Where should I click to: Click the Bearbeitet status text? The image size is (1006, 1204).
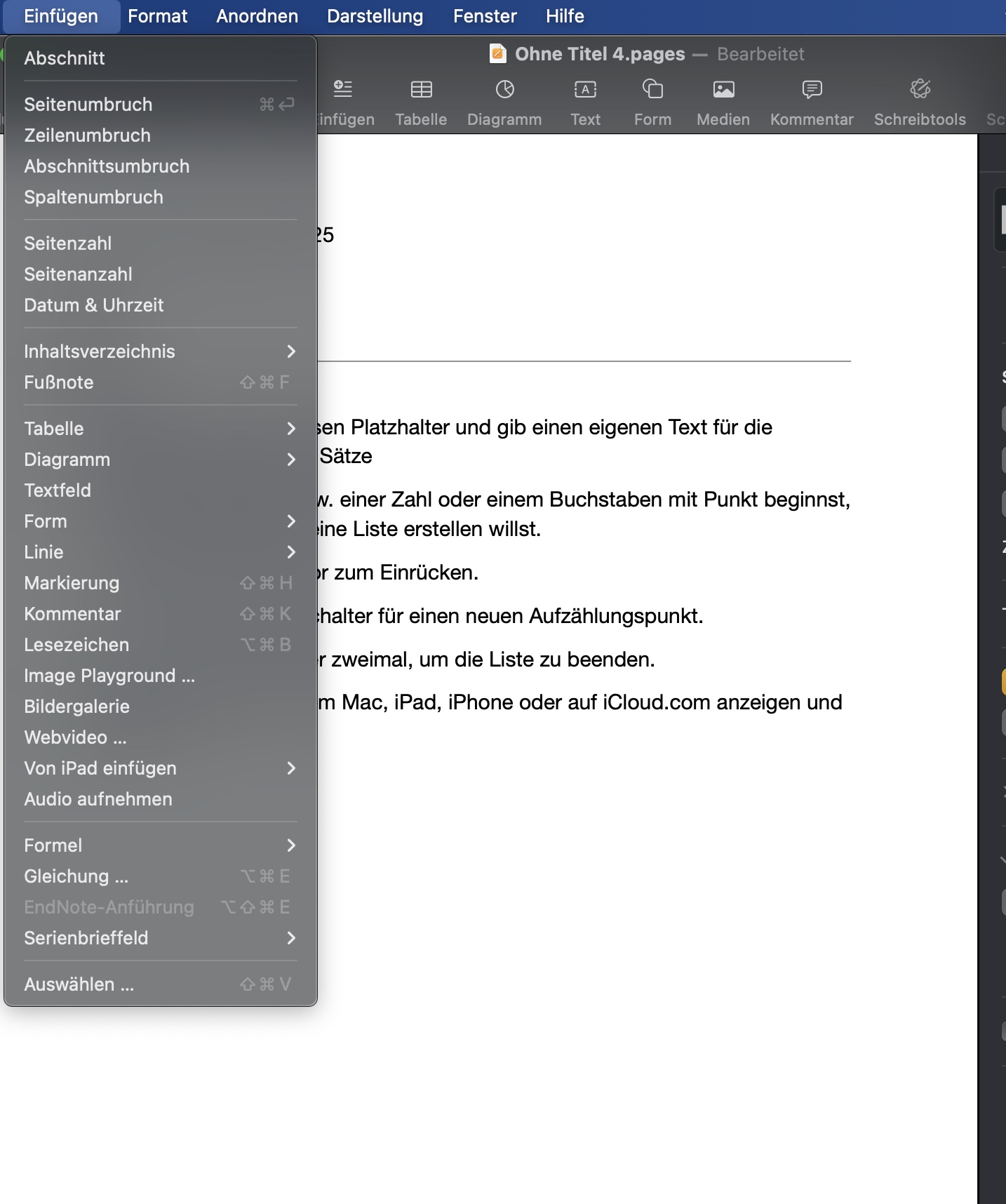(x=760, y=54)
